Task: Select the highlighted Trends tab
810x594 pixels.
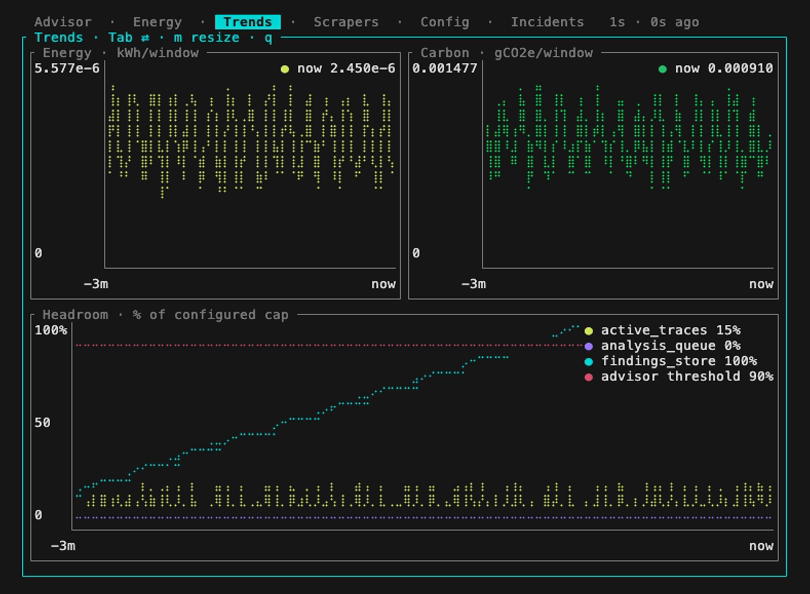Action: click(248, 22)
